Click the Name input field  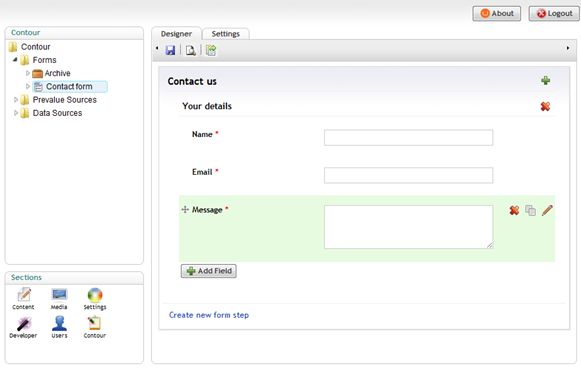408,137
